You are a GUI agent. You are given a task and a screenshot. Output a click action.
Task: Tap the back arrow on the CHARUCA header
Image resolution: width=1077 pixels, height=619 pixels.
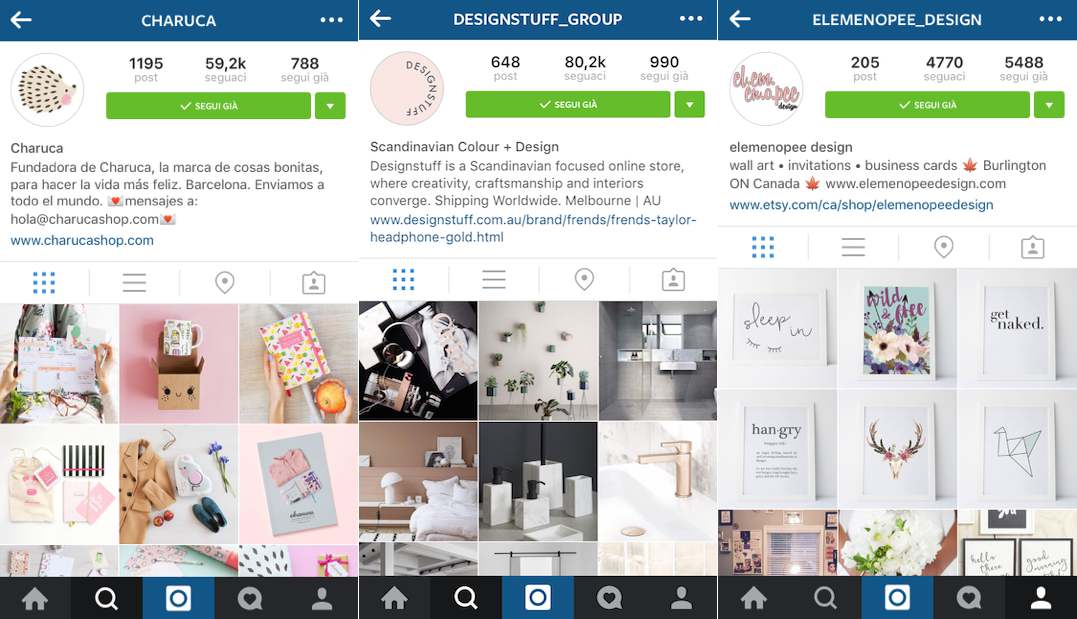point(21,20)
